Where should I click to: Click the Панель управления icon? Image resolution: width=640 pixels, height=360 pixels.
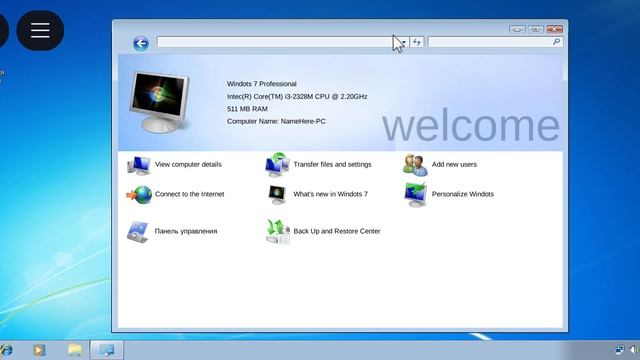(138, 232)
